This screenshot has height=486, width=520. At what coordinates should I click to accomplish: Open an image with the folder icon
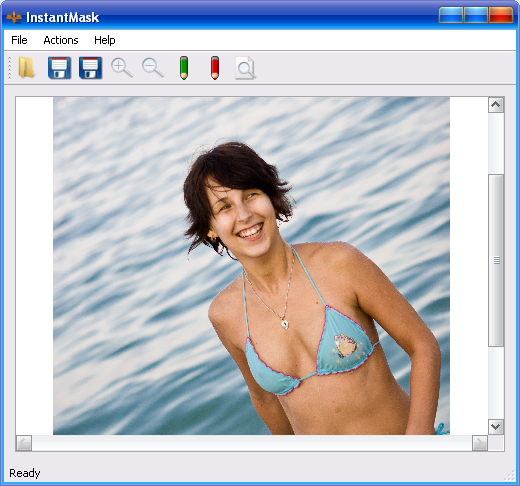(x=26, y=68)
